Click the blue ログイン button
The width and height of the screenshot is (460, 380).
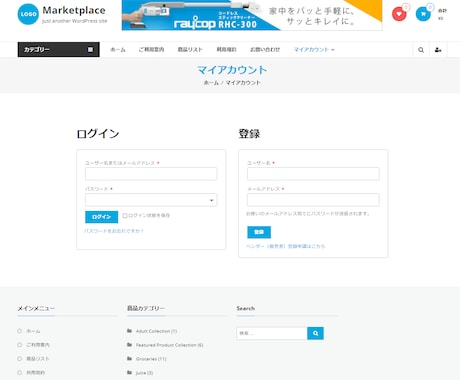pyautogui.click(x=101, y=217)
